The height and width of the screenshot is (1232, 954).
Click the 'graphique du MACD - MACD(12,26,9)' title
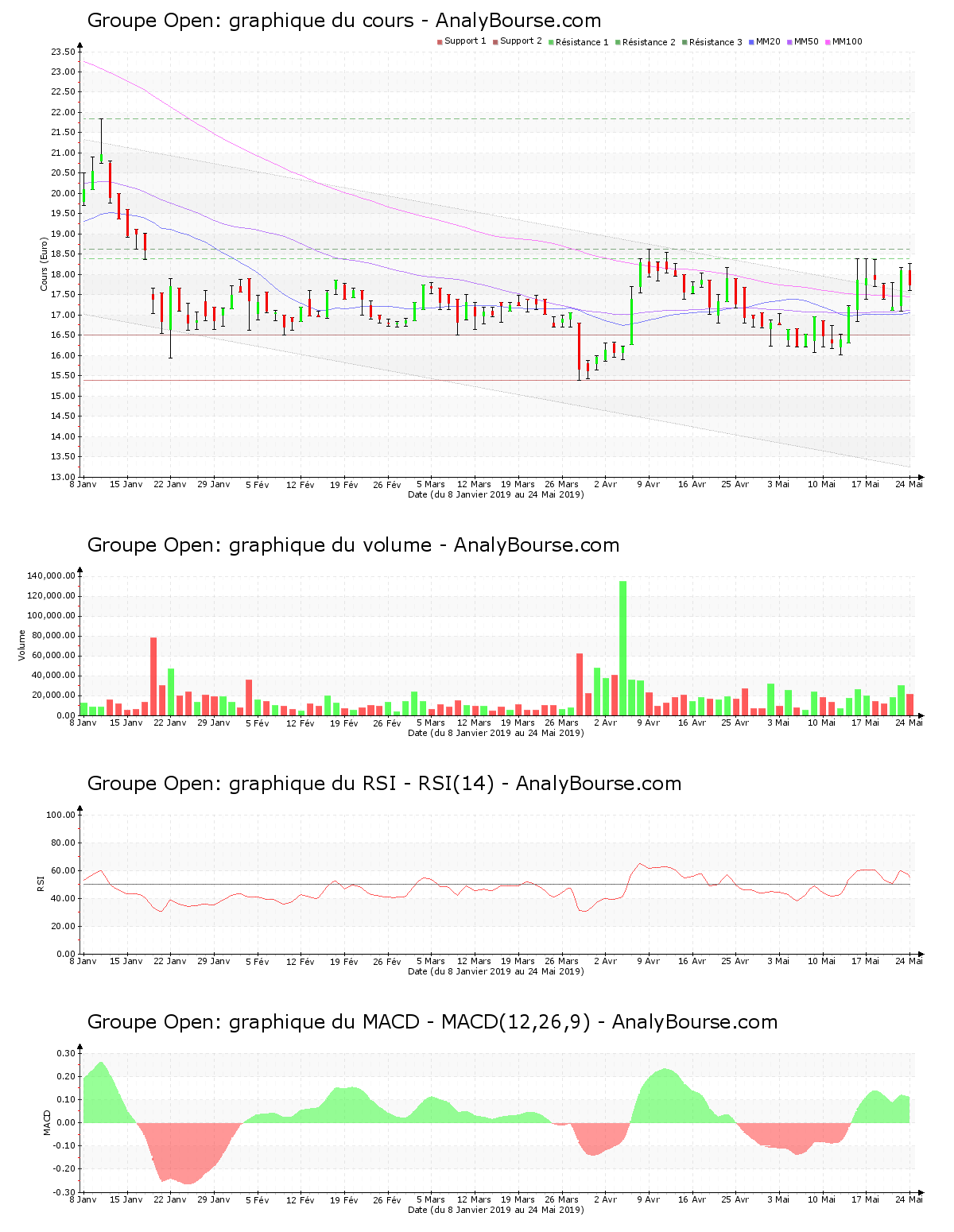click(x=432, y=1022)
